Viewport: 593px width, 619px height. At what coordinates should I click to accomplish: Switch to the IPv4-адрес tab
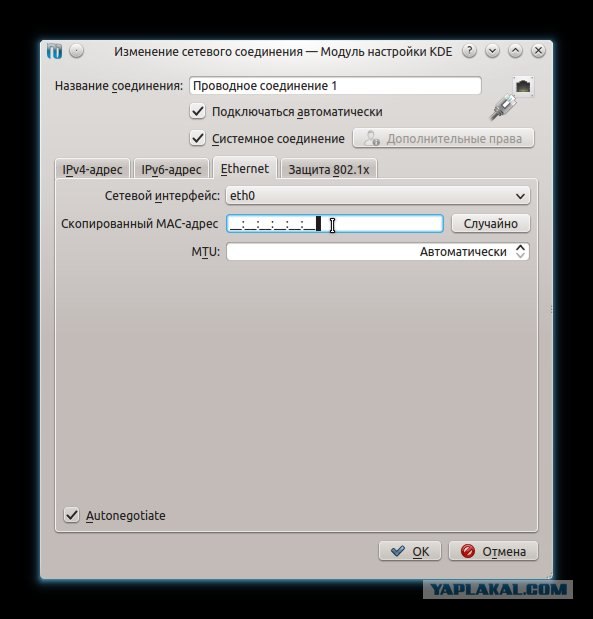(92, 169)
